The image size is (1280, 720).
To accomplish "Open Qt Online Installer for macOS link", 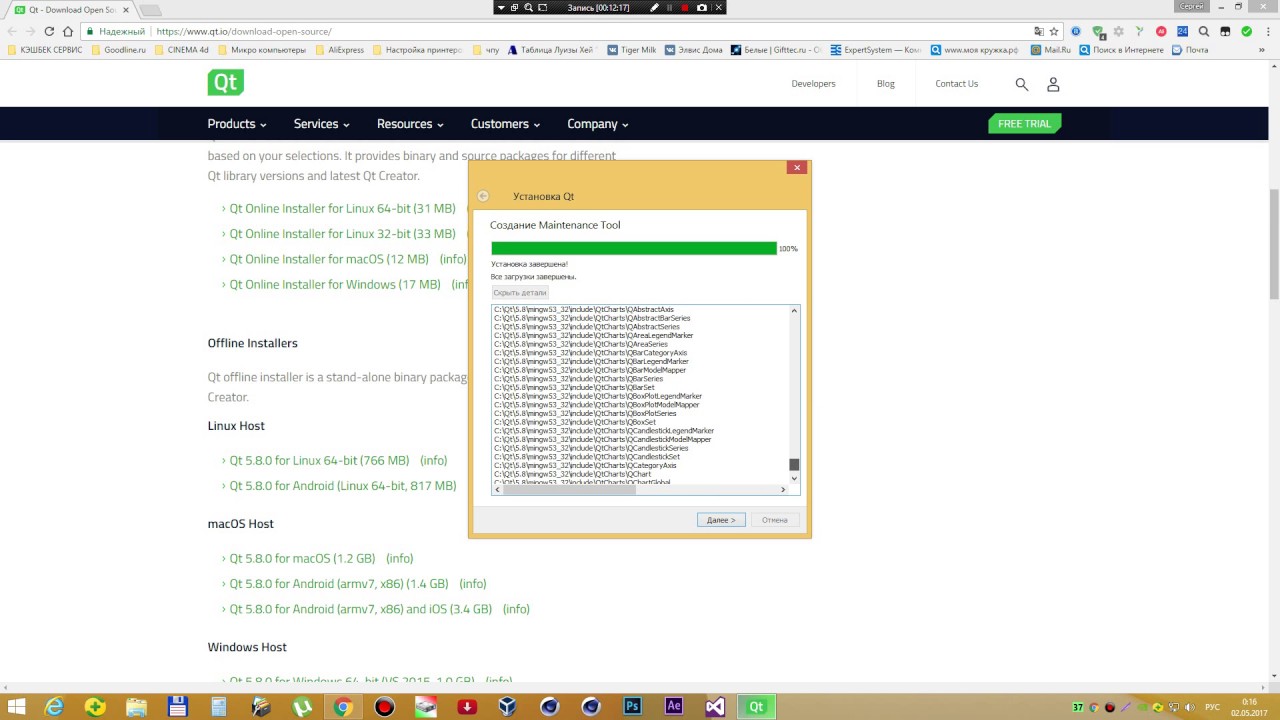I will 329,259.
